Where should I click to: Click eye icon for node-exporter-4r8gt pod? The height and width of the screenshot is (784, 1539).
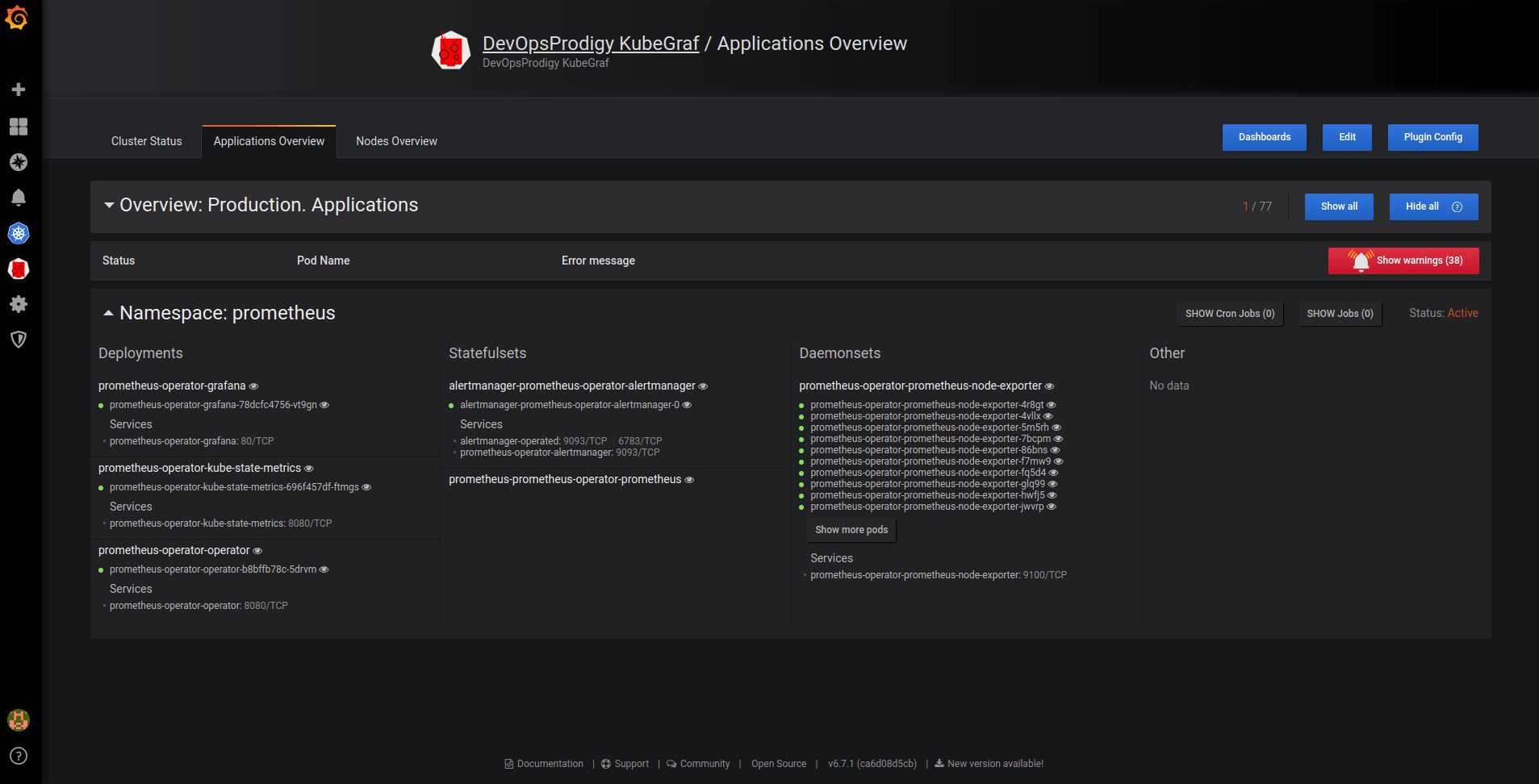[1051, 405]
